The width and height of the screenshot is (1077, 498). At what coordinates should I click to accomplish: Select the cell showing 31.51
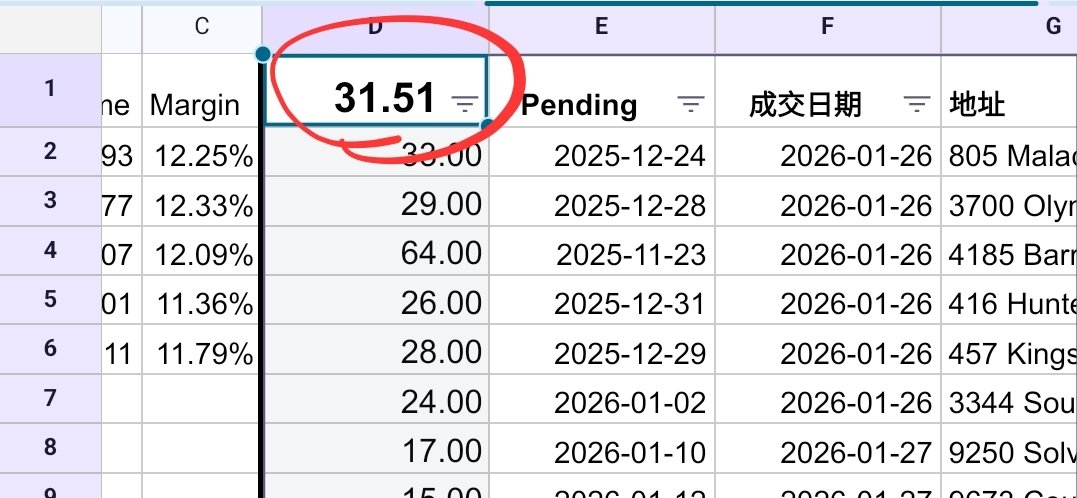[376, 90]
